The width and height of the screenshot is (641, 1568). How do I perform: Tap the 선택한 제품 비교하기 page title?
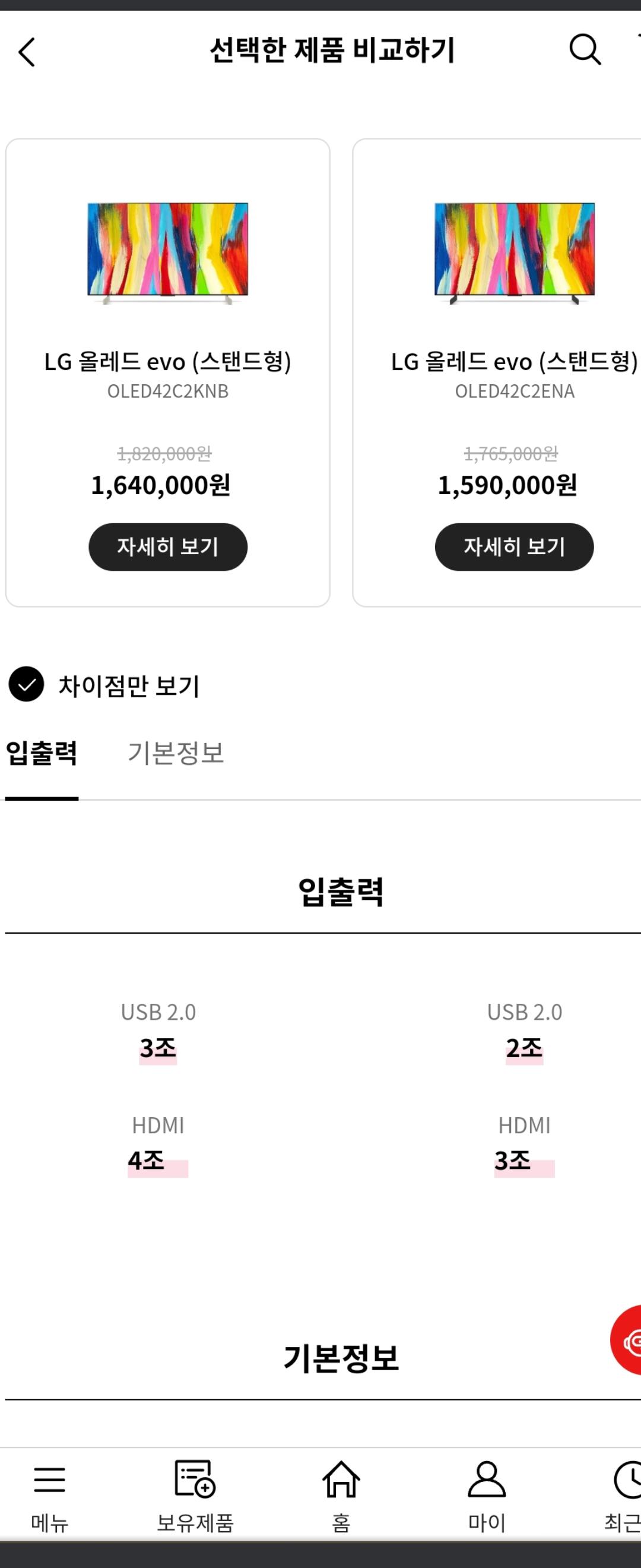(332, 50)
